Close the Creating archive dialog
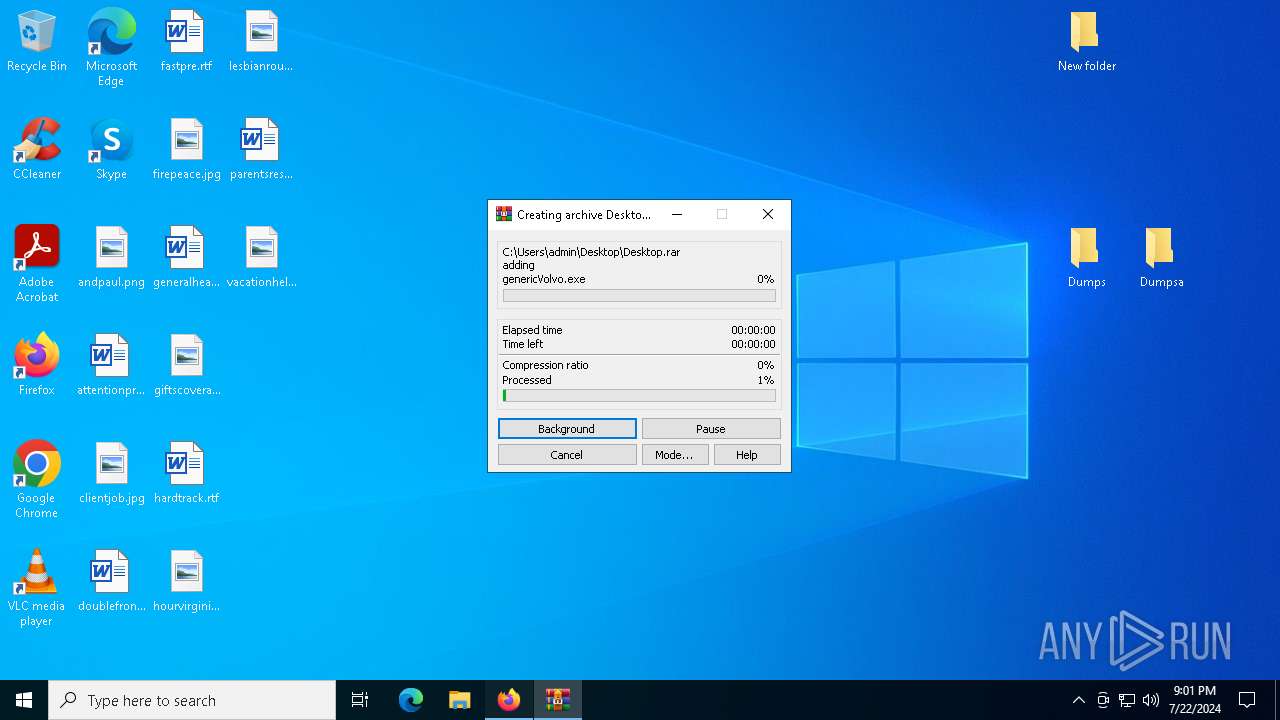Viewport: 1280px width, 720px height. (768, 214)
